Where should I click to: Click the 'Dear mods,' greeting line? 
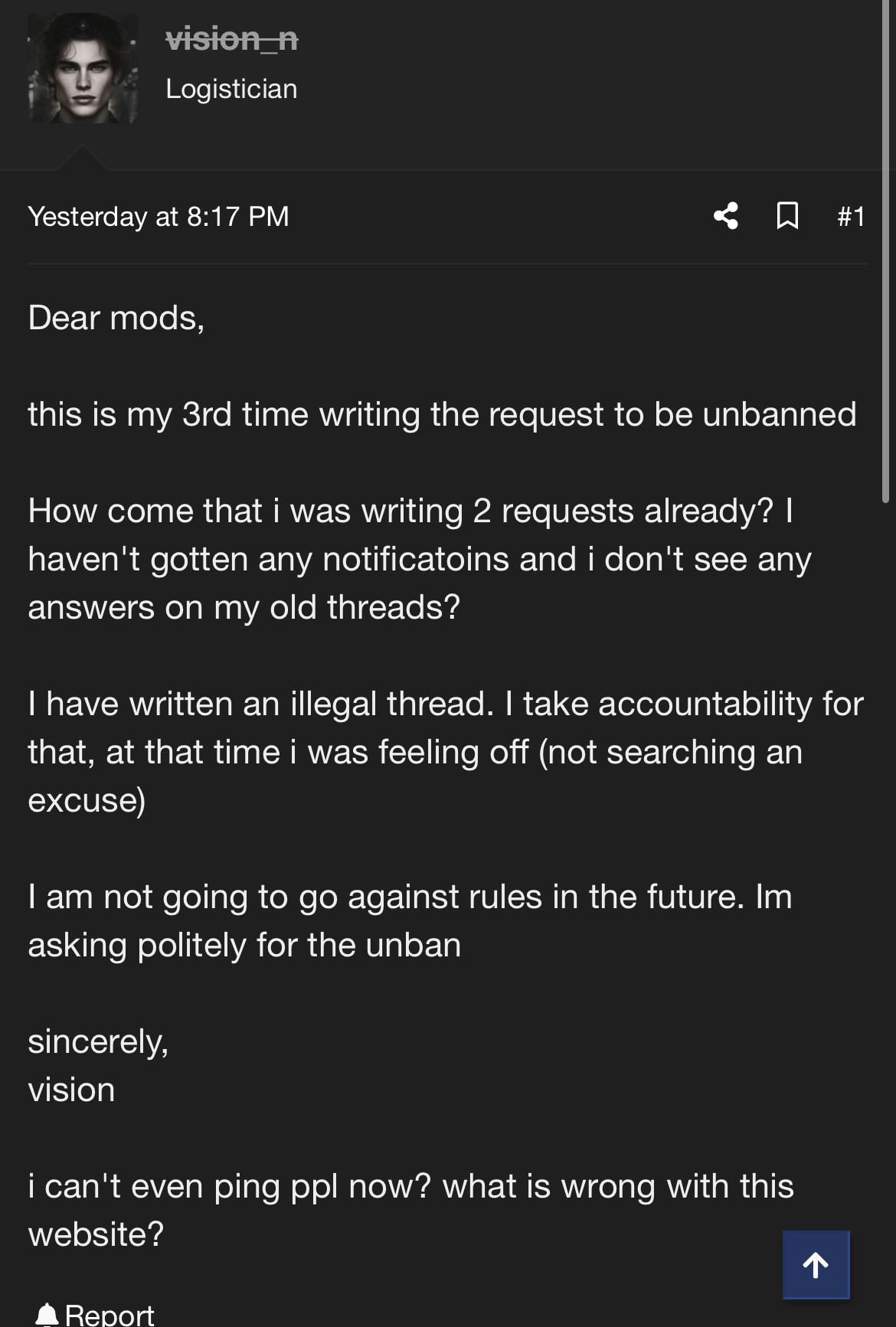[x=116, y=318]
